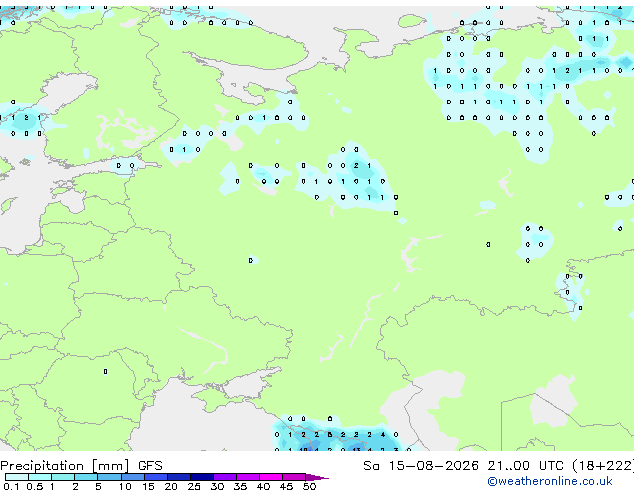Click the "40" legend scale label
Viewport: 634px width, 490px height.
pyautogui.click(x=263, y=486)
